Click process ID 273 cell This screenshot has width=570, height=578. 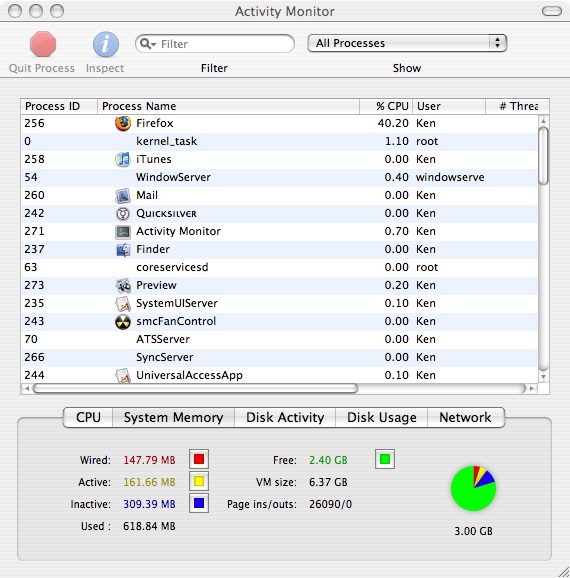[34, 285]
